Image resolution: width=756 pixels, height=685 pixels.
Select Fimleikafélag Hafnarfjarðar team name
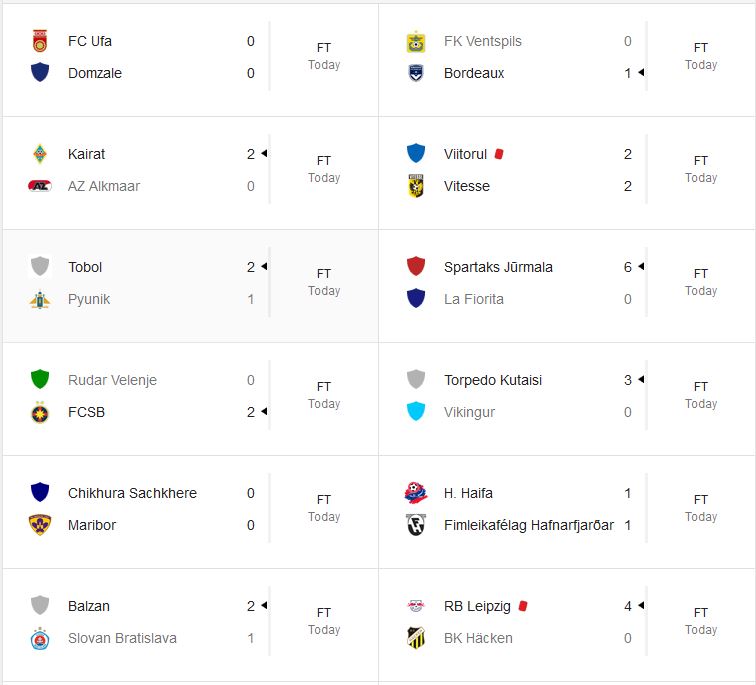click(529, 525)
